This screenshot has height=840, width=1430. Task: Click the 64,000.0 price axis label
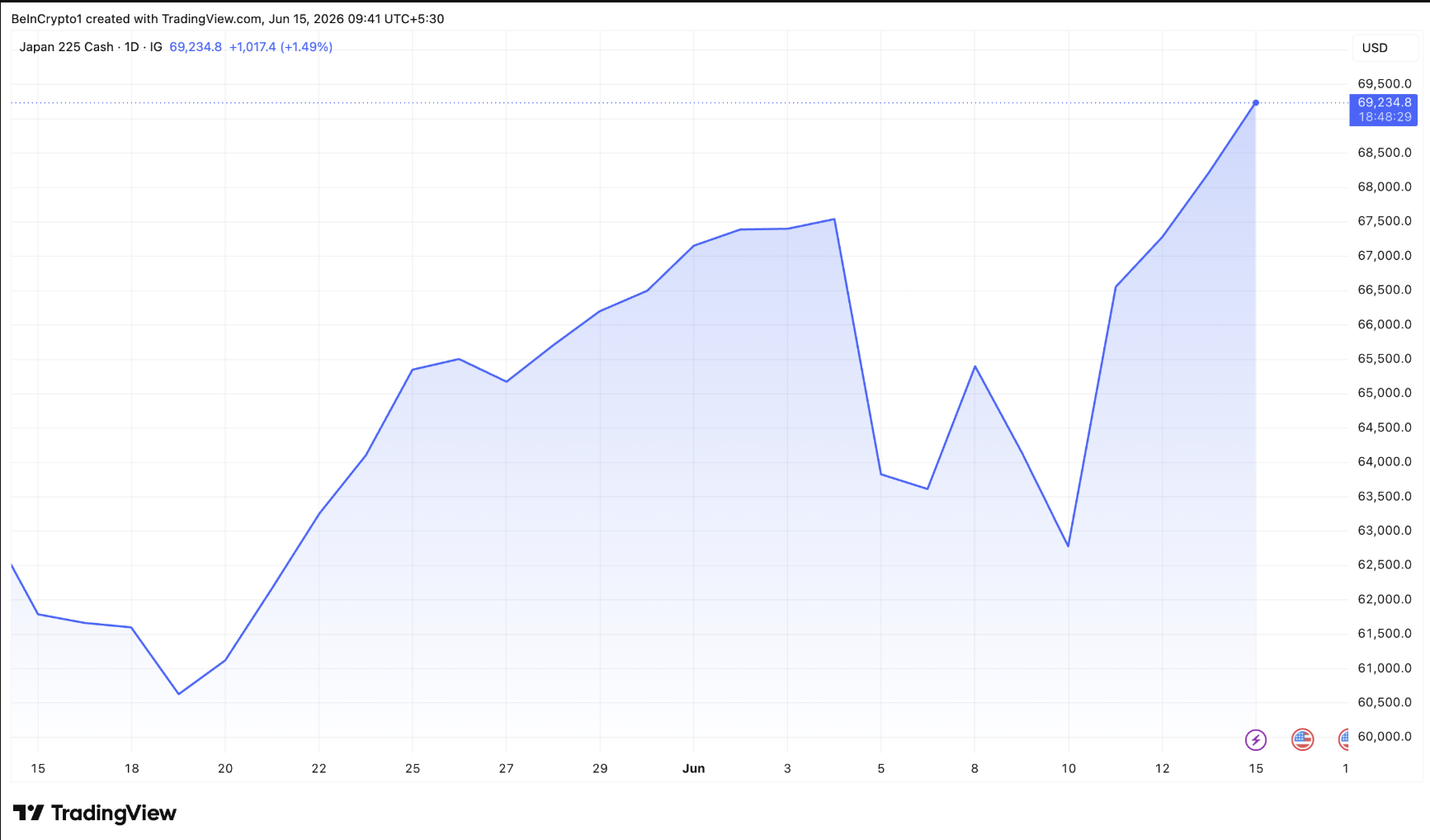click(x=1385, y=461)
